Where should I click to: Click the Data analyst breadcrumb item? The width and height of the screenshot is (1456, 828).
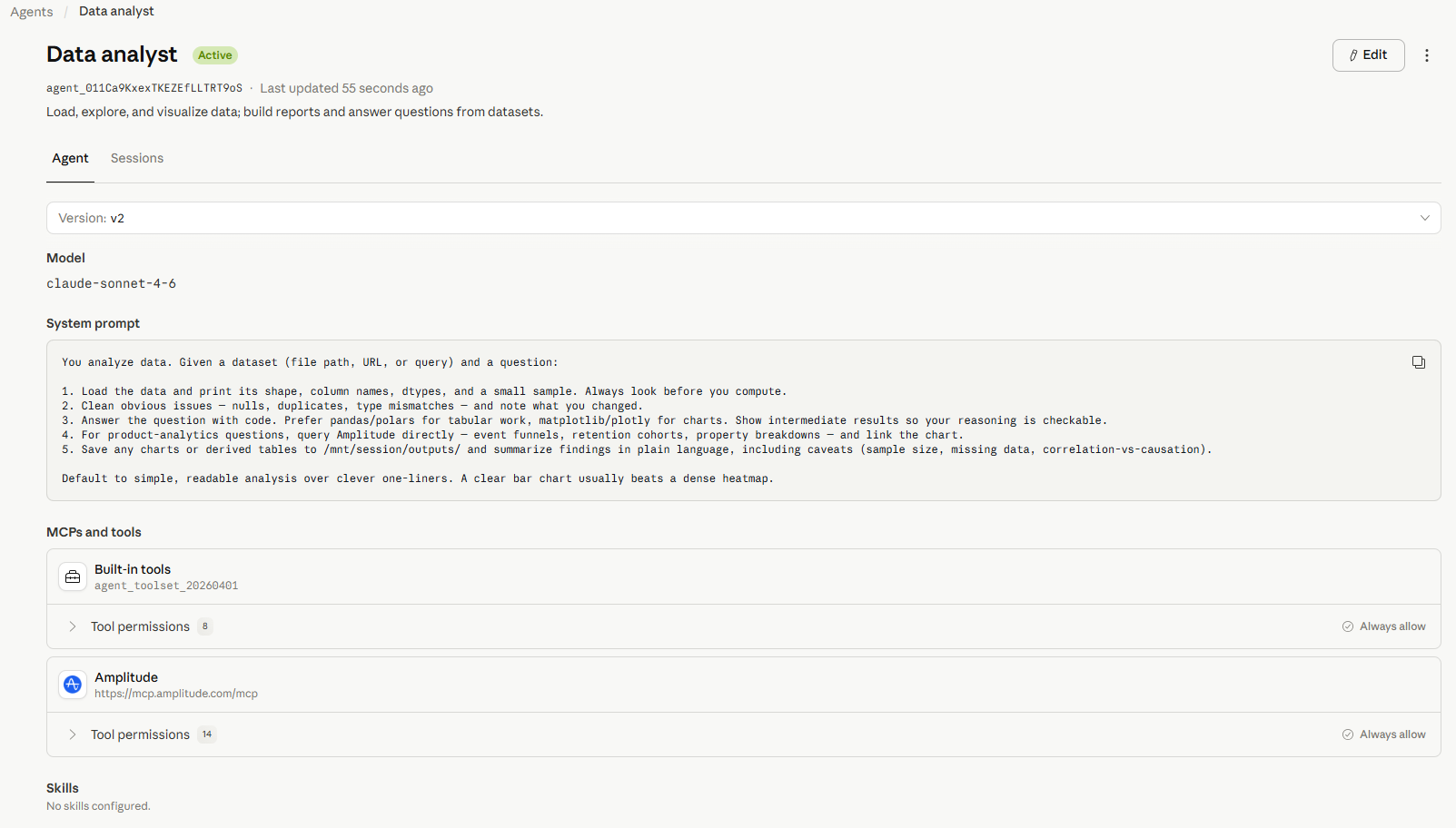116,11
